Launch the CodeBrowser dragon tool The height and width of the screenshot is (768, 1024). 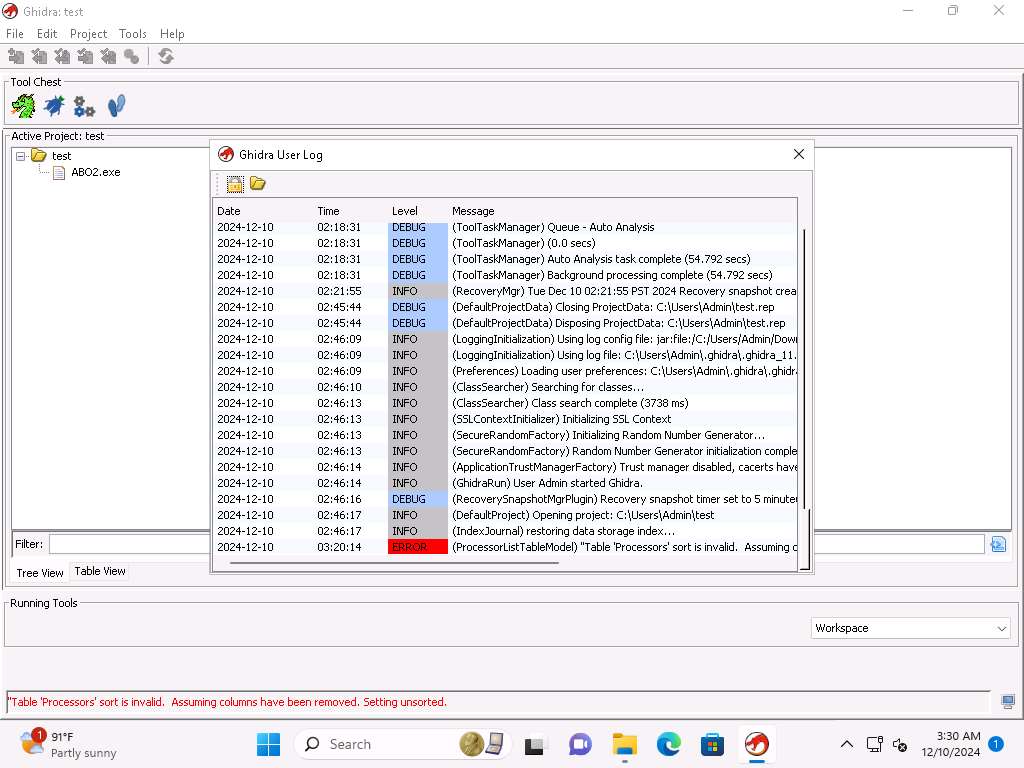coord(23,105)
